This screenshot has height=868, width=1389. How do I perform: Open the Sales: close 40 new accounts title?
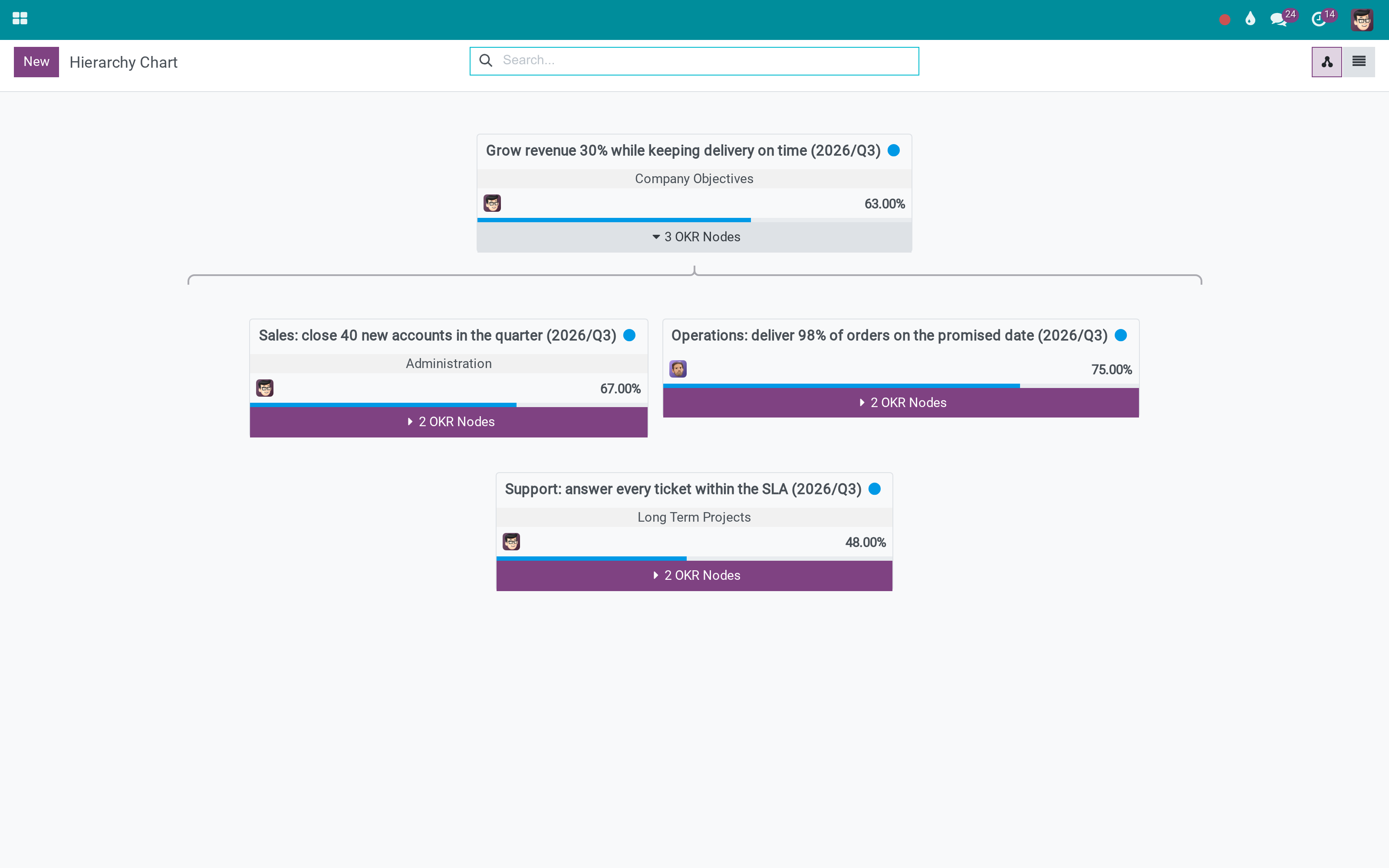438,335
